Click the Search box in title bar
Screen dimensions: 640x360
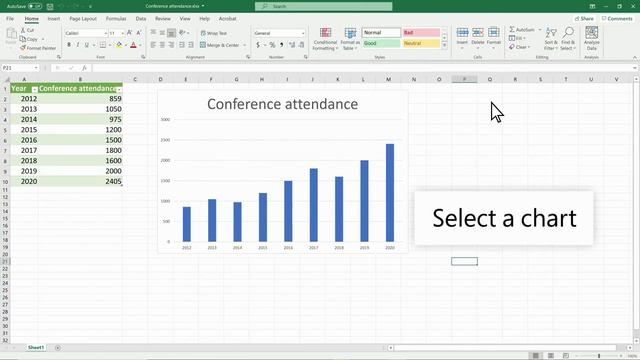pyautogui.click(x=324, y=7)
